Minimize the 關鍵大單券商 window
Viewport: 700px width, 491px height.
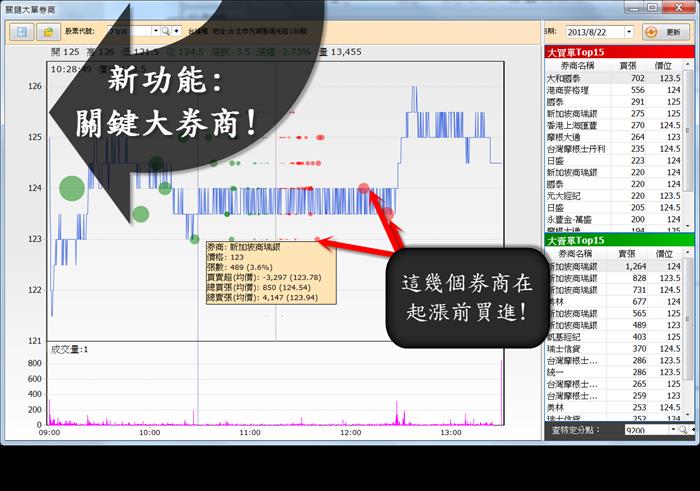(633, 8)
